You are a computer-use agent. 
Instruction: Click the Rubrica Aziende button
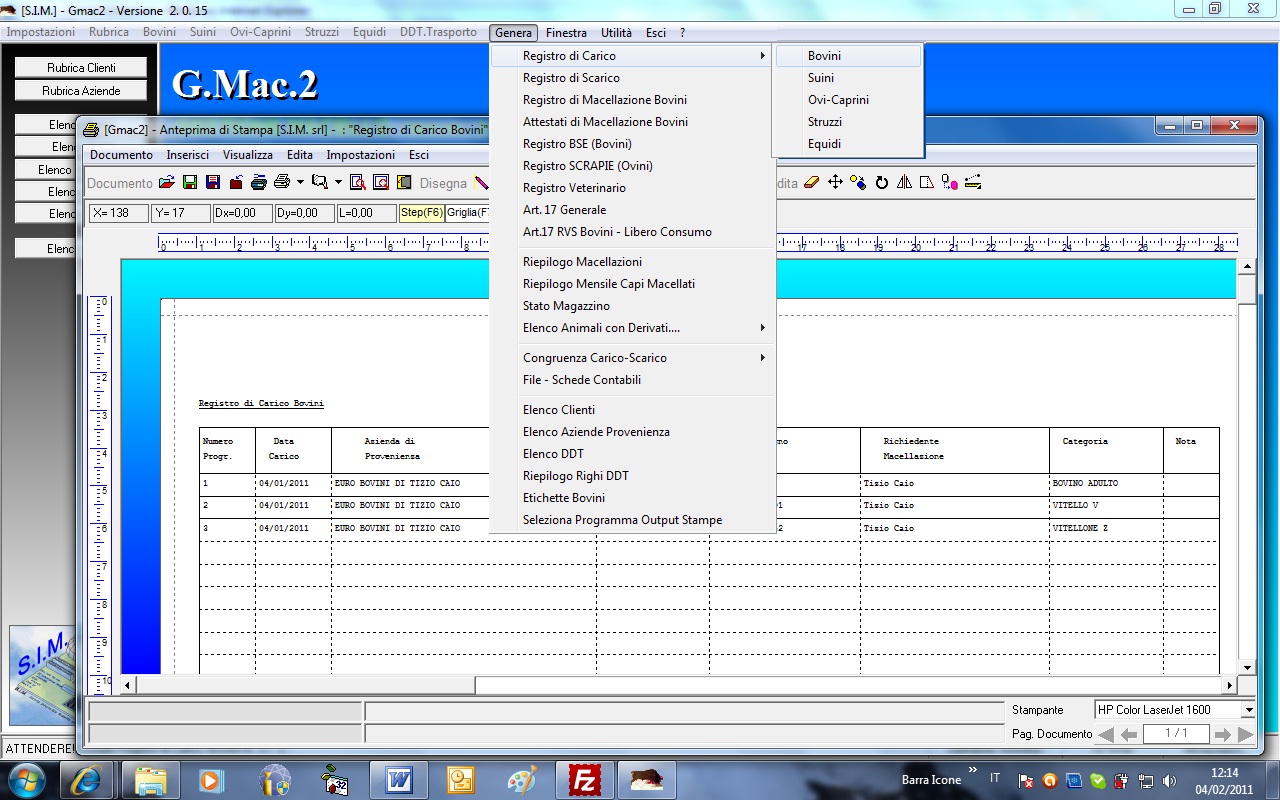point(81,91)
